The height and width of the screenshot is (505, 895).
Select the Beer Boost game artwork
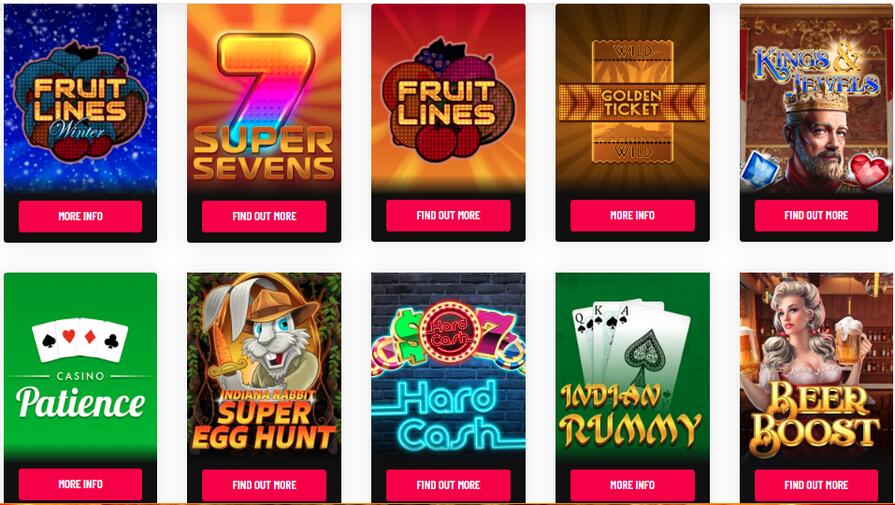[x=817, y=366]
